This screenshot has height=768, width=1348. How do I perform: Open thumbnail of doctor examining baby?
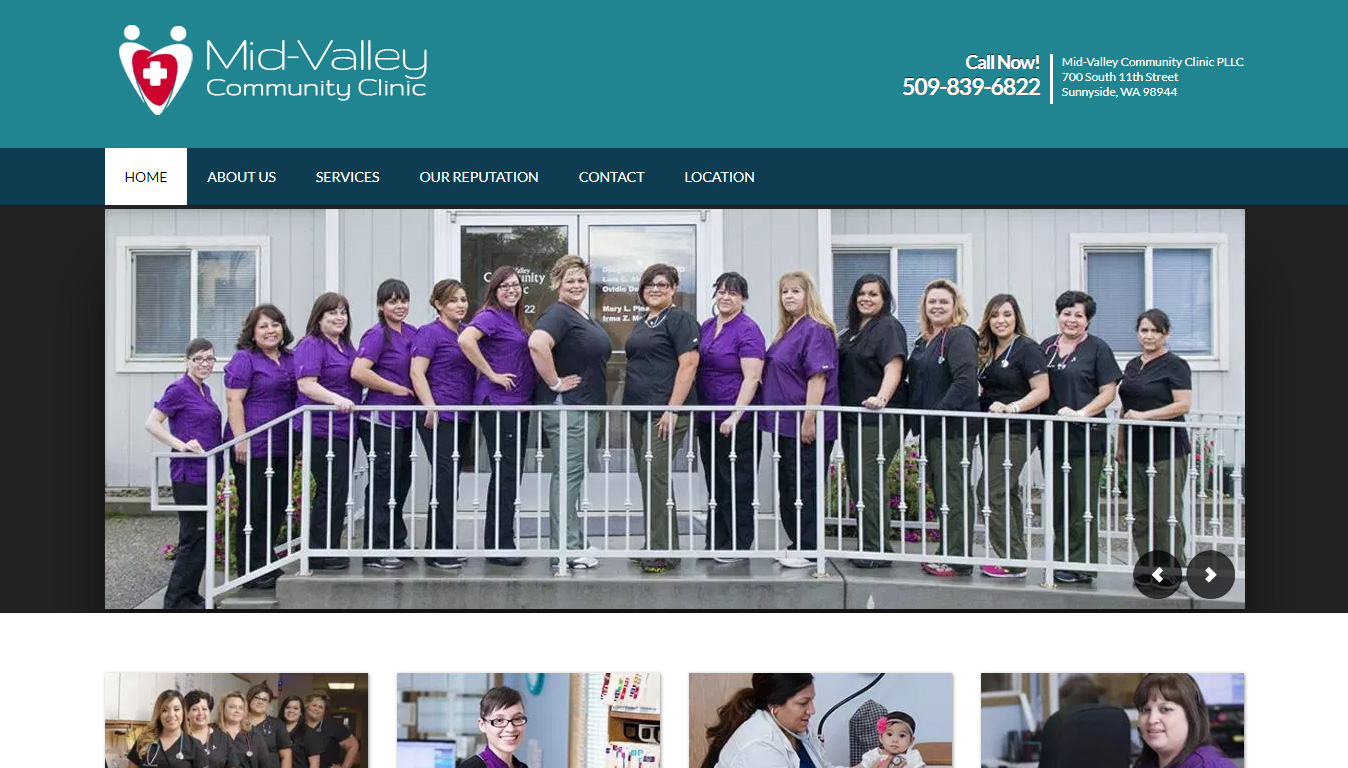point(821,721)
